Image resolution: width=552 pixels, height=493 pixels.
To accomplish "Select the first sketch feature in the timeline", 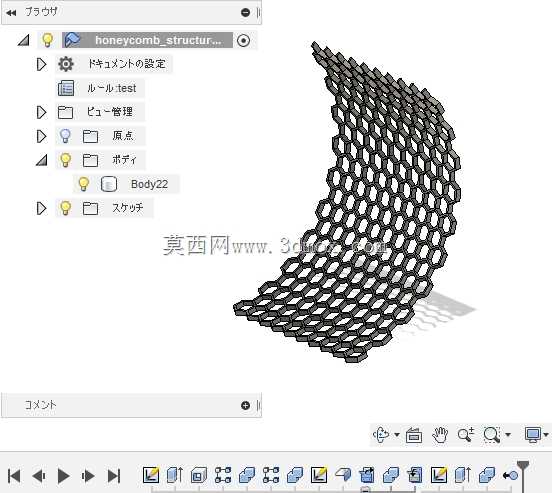I will 151,475.
